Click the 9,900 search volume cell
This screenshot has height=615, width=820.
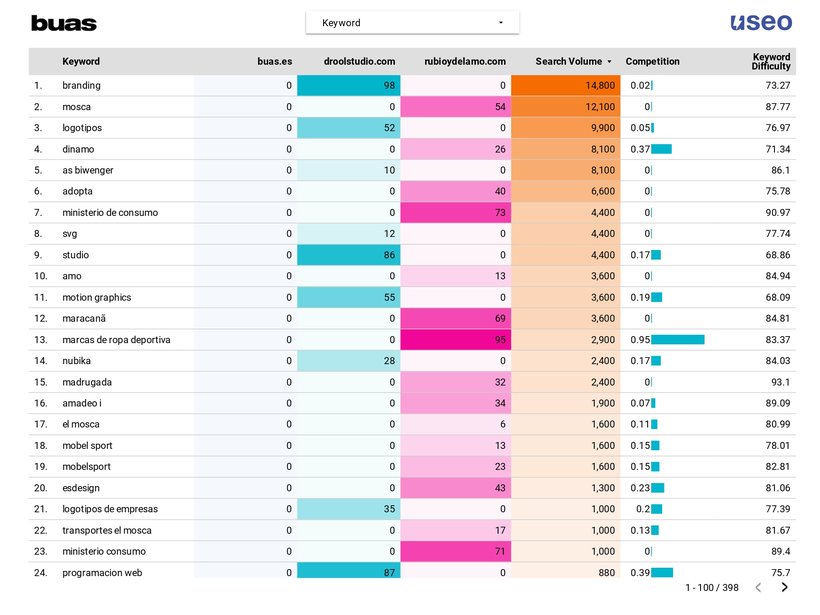click(x=566, y=128)
